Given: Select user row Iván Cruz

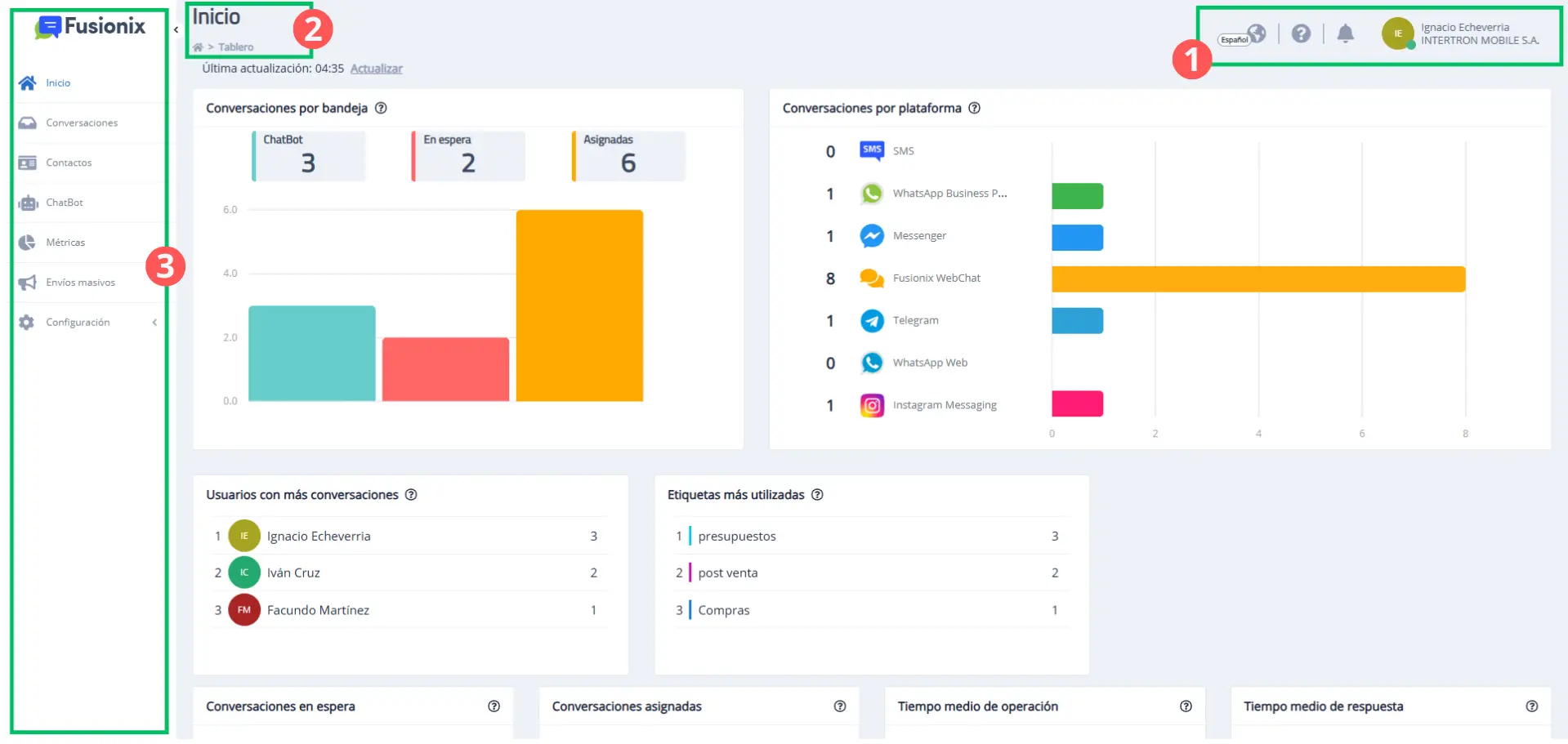Looking at the screenshot, I should 409,572.
